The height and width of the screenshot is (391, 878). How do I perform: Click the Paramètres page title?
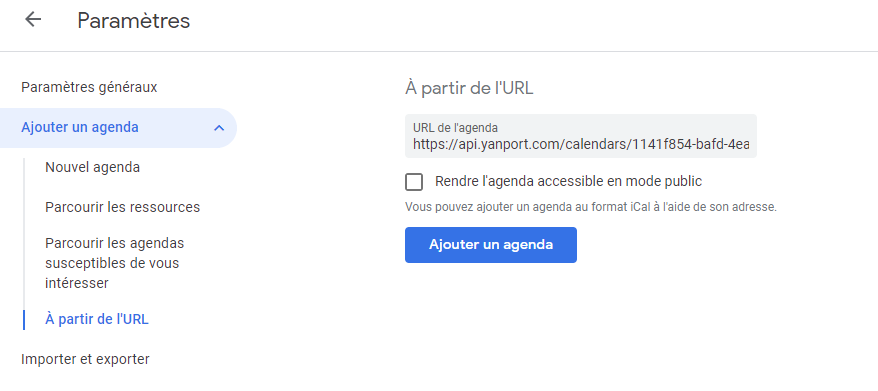(x=134, y=21)
